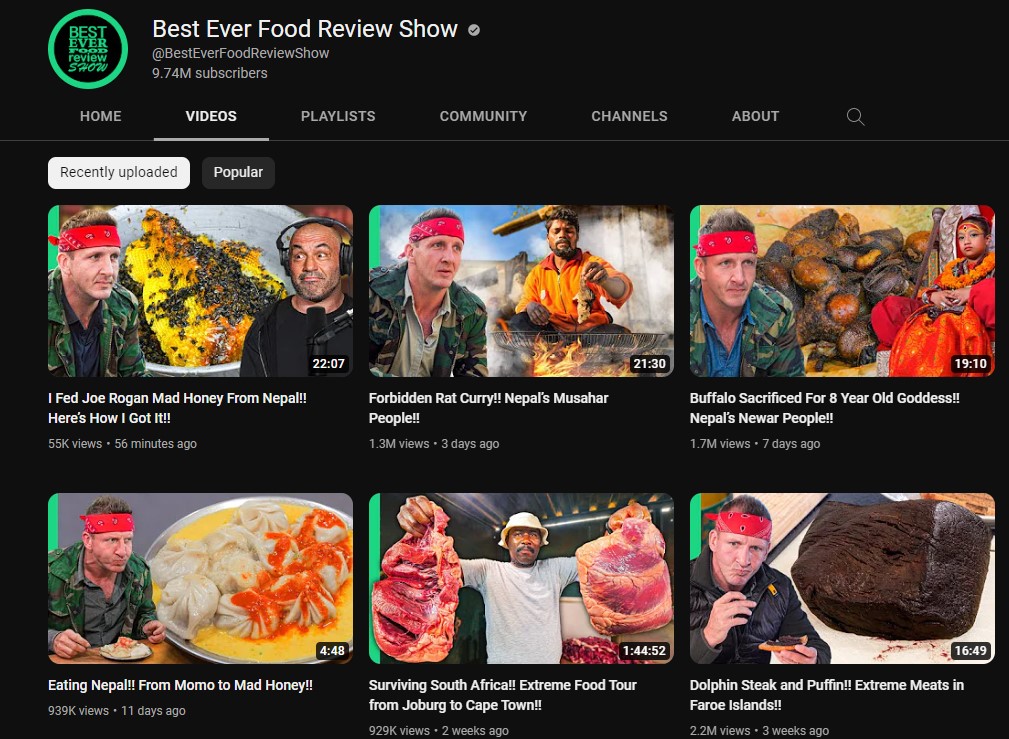1009x739 pixels.
Task: Click the Best Ever Food Review Show avatar
Action: click(x=88, y=49)
